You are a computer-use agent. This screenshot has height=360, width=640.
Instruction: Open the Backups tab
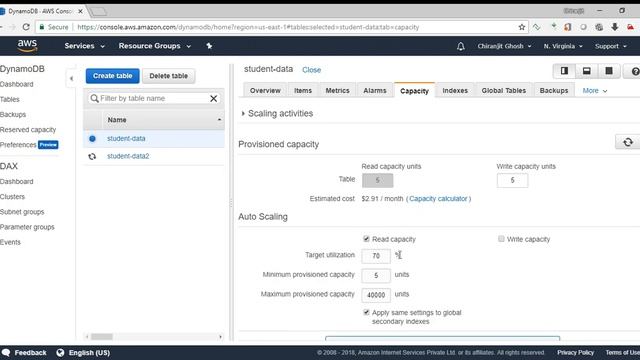pos(554,91)
